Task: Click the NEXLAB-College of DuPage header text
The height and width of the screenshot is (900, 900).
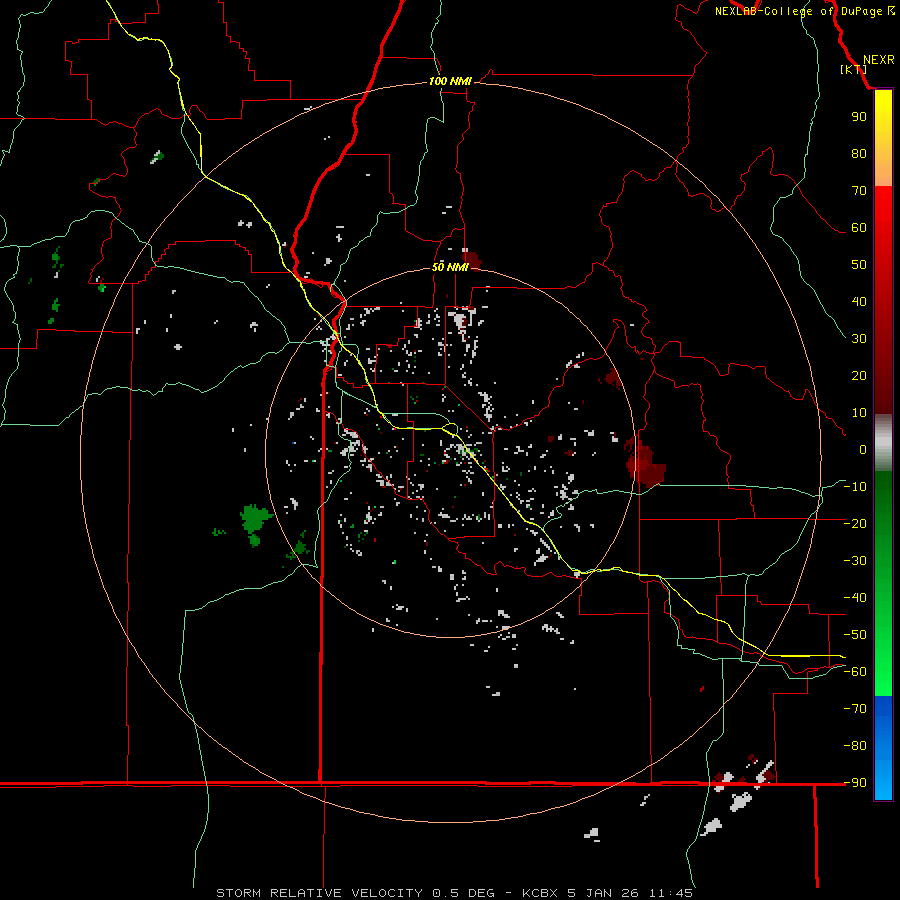Action: coord(798,11)
